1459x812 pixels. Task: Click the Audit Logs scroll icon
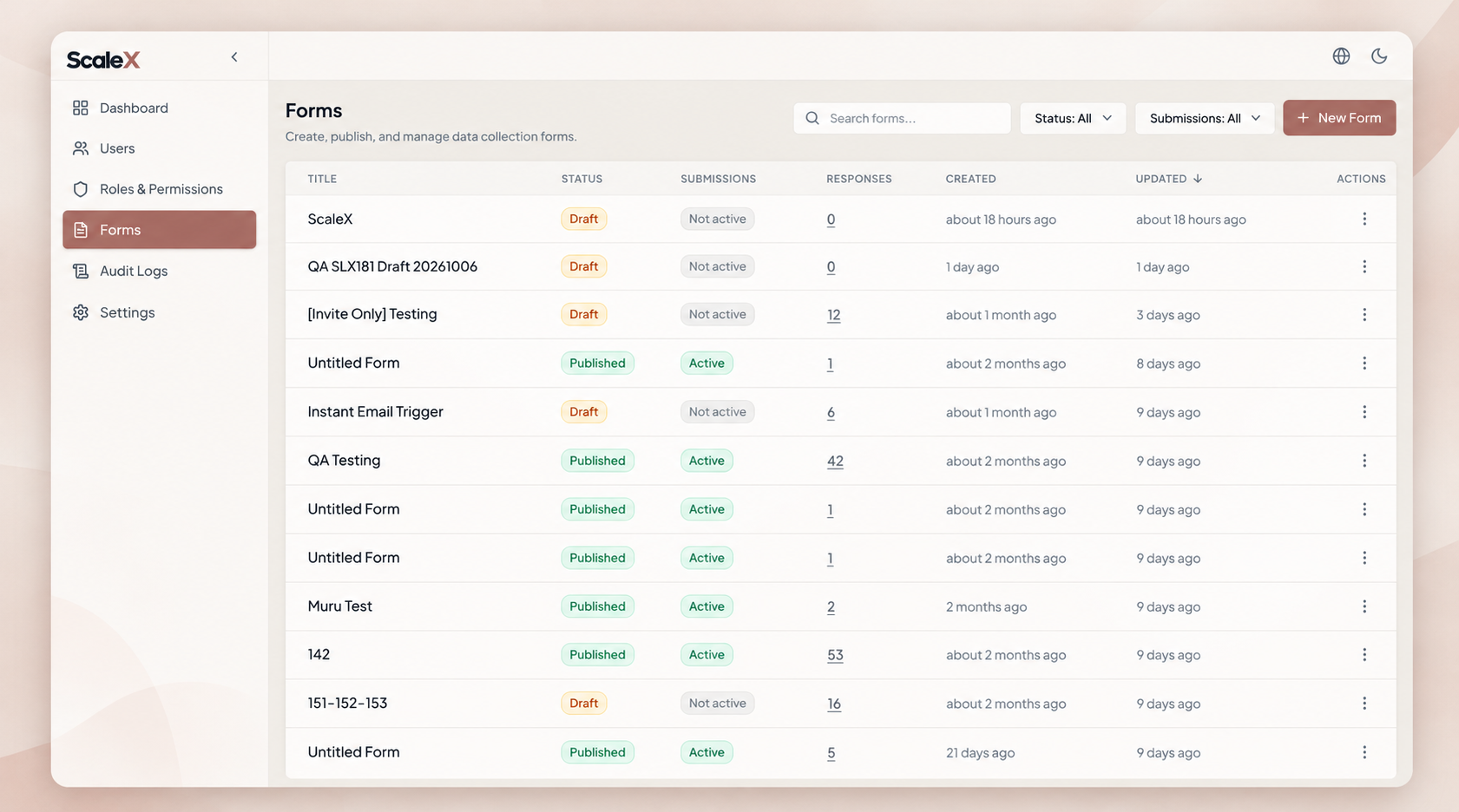point(81,271)
